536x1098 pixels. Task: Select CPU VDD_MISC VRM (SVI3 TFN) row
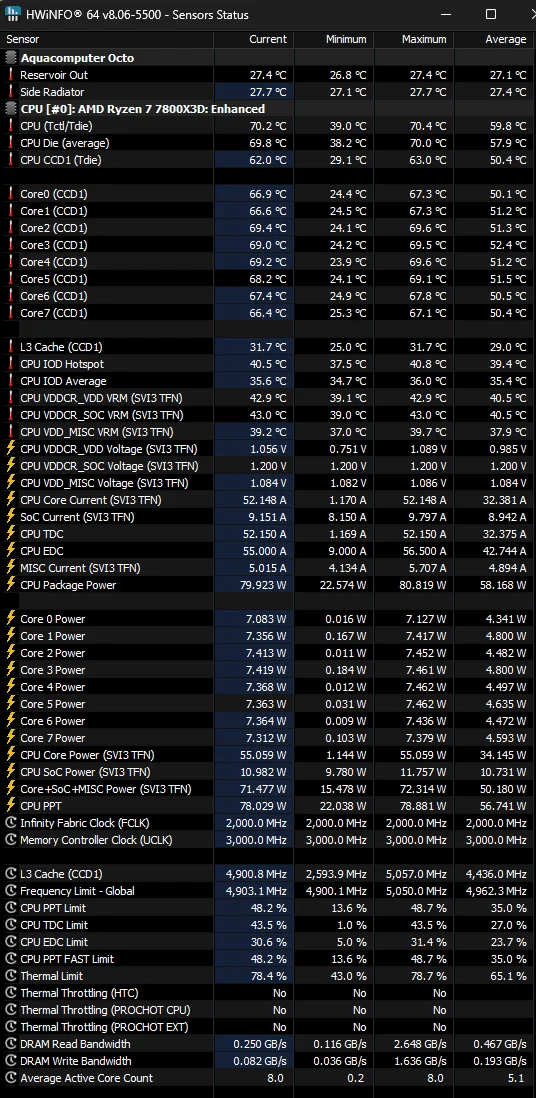[x=268, y=432]
